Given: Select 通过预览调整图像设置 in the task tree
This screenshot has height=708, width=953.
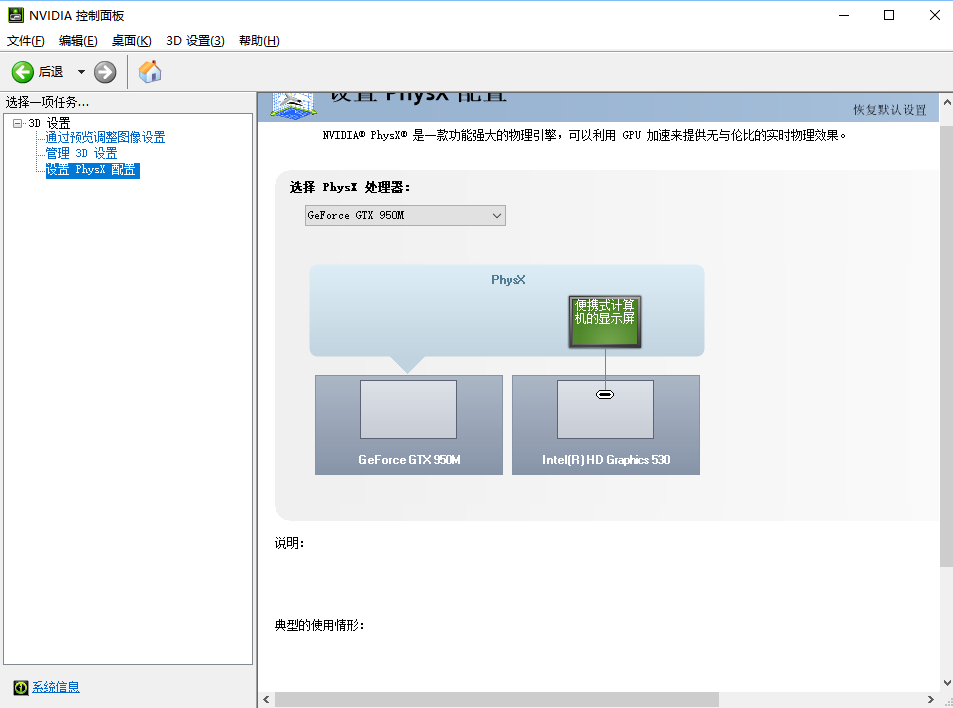Looking at the screenshot, I should pyautogui.click(x=105, y=137).
